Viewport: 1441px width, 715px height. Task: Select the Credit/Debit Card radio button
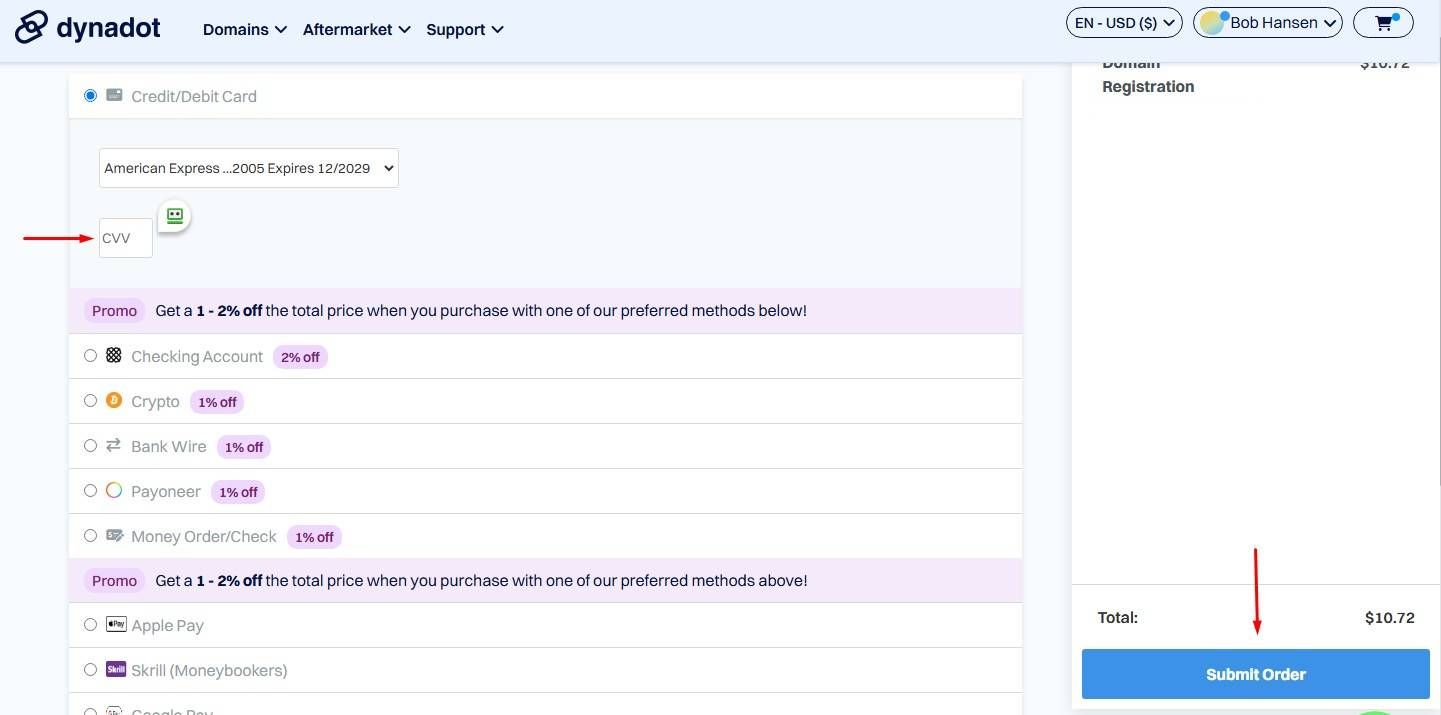pyautogui.click(x=91, y=95)
